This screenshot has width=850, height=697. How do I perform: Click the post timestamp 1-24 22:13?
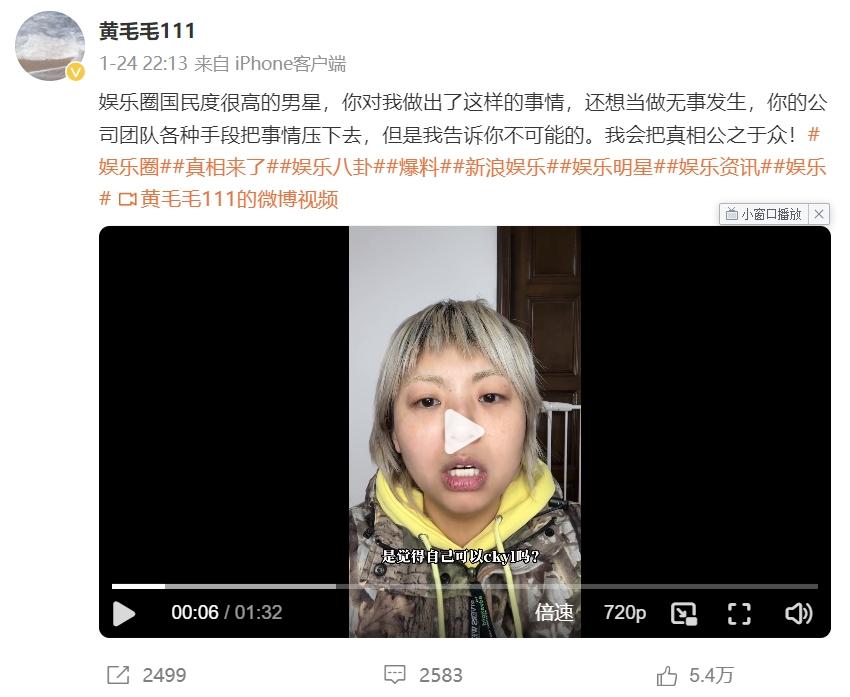144,64
